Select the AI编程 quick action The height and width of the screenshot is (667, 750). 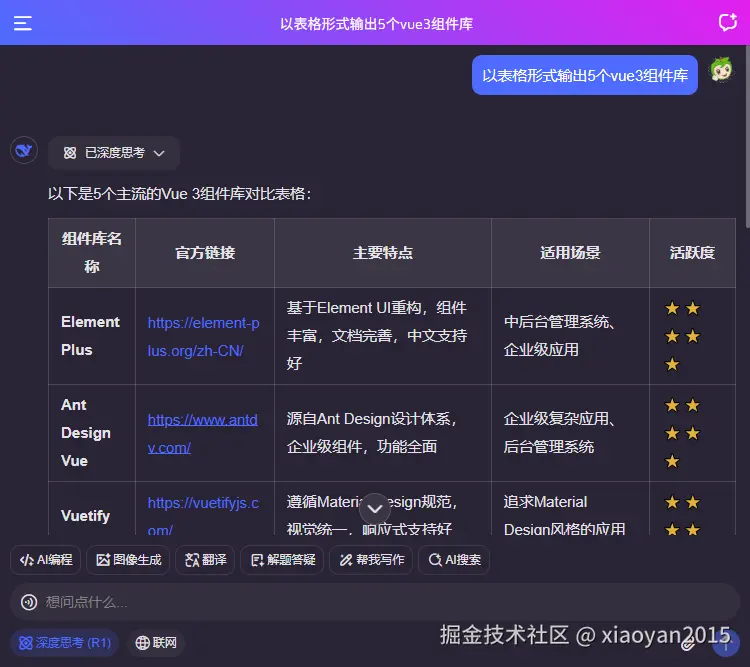[46, 560]
